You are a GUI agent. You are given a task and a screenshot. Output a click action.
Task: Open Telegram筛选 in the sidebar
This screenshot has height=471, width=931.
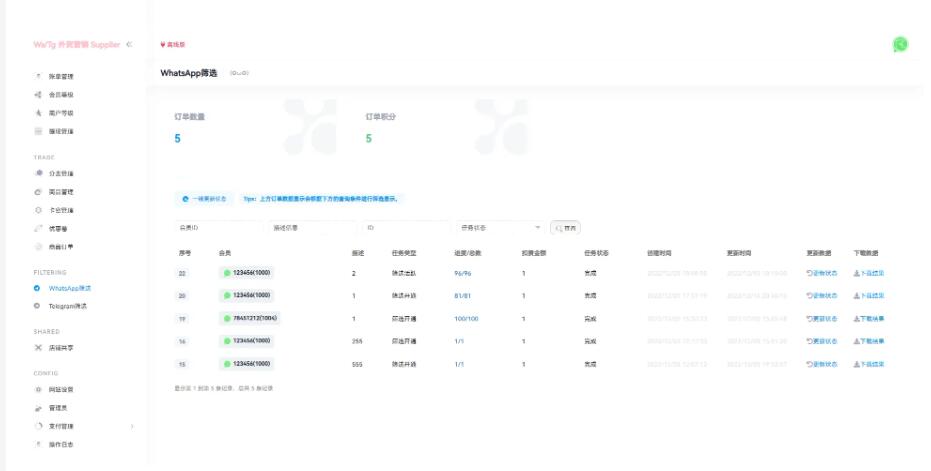[67, 306]
